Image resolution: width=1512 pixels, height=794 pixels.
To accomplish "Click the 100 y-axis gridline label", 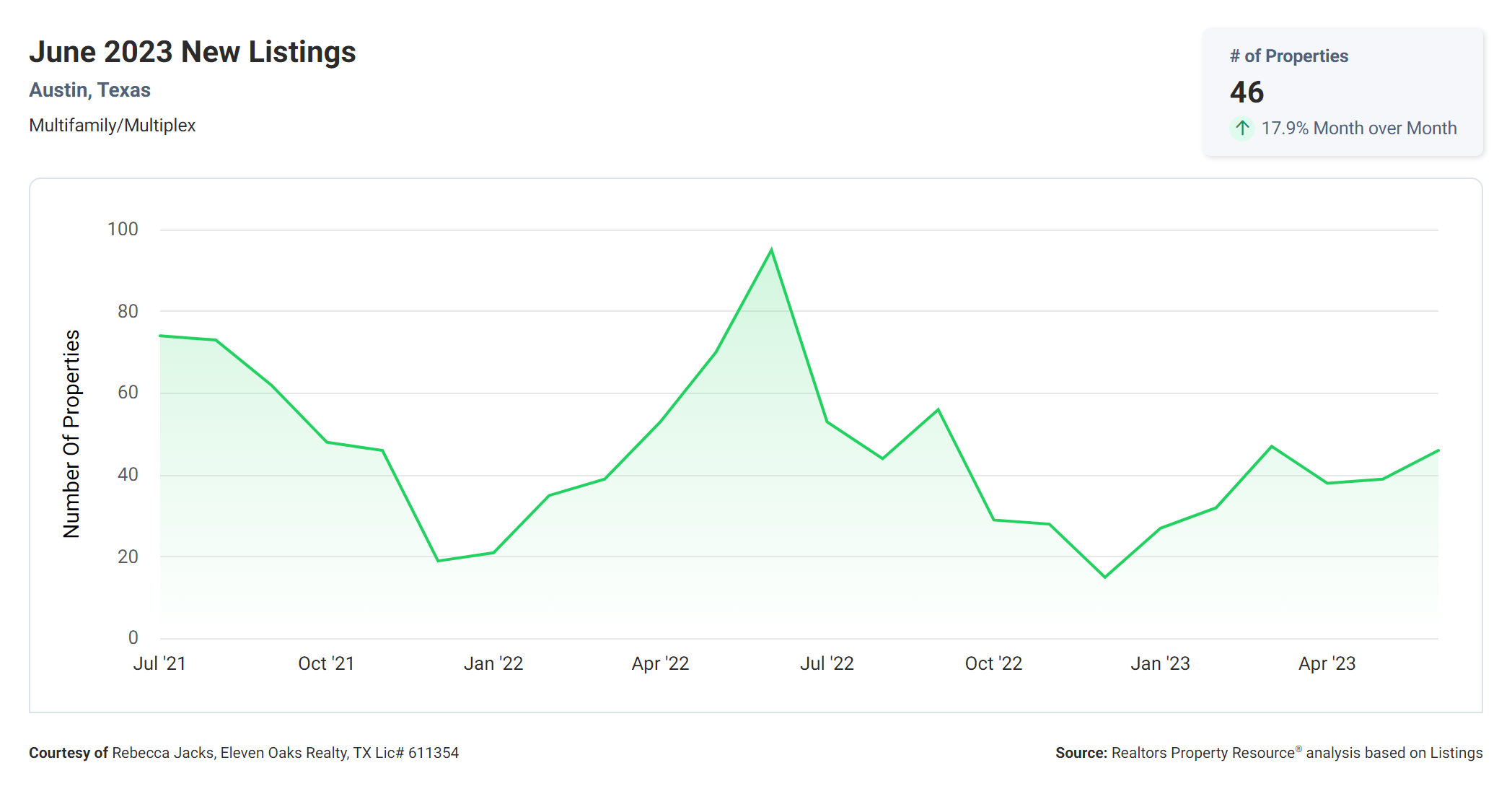I will (123, 230).
